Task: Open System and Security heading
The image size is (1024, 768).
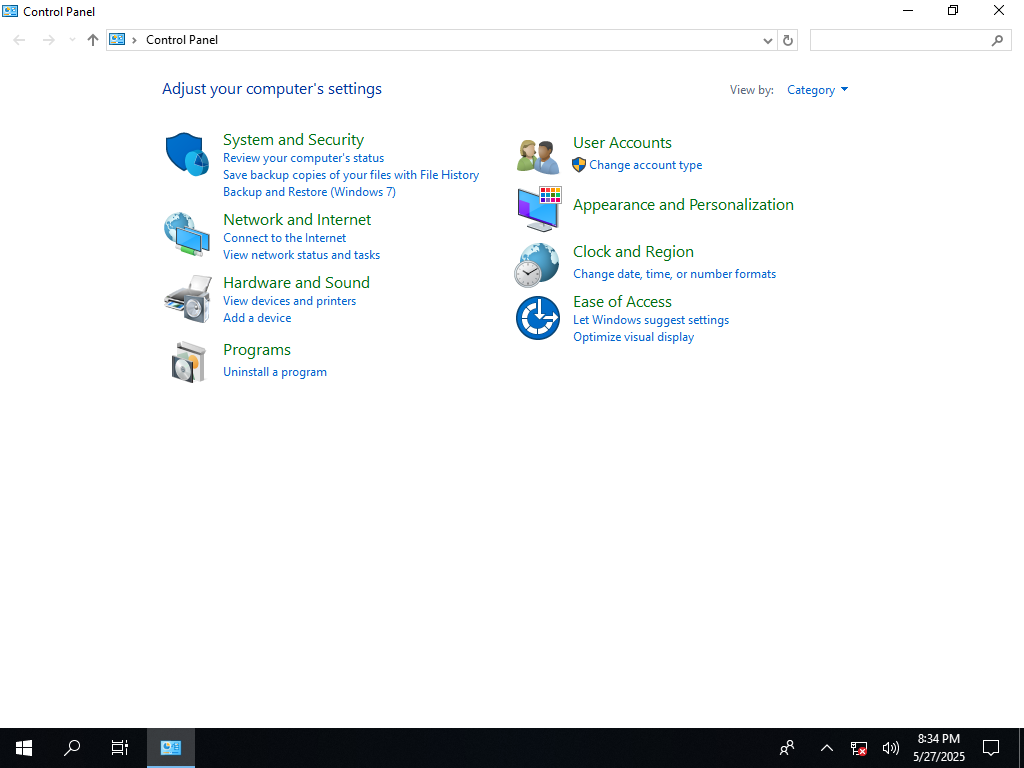Action: point(293,140)
